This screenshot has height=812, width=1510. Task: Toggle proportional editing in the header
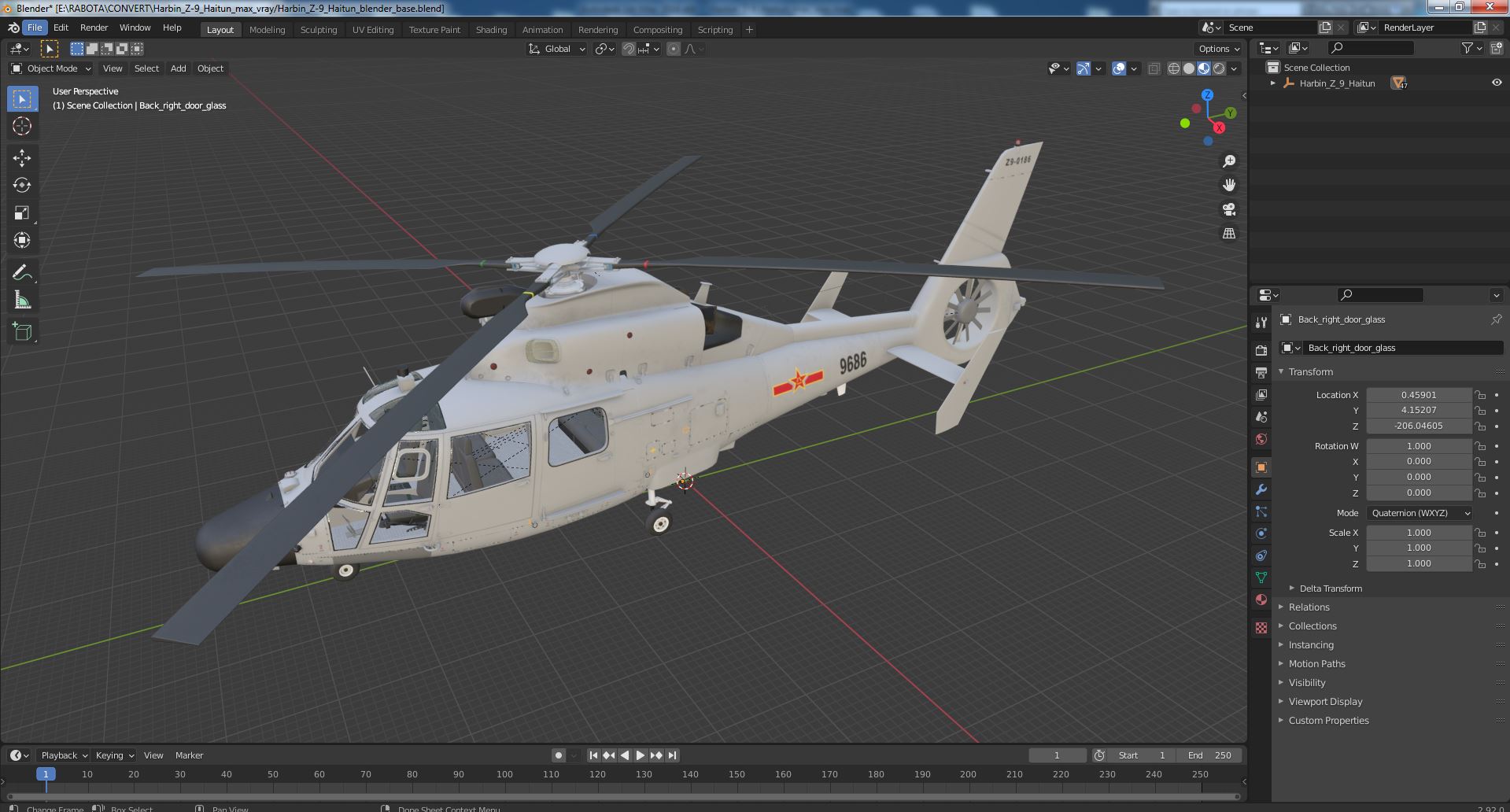(674, 49)
